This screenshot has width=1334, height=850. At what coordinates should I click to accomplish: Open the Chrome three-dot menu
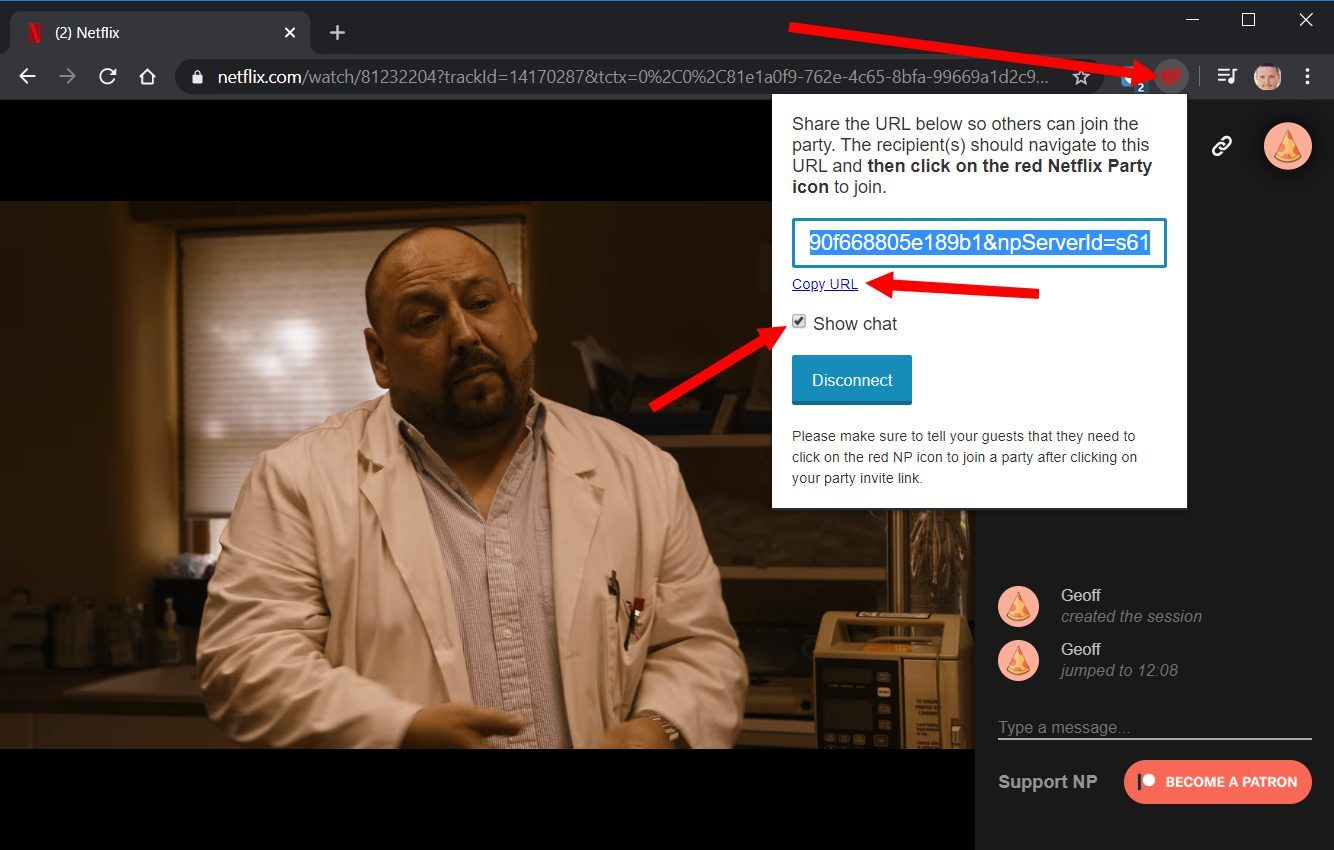pos(1308,76)
